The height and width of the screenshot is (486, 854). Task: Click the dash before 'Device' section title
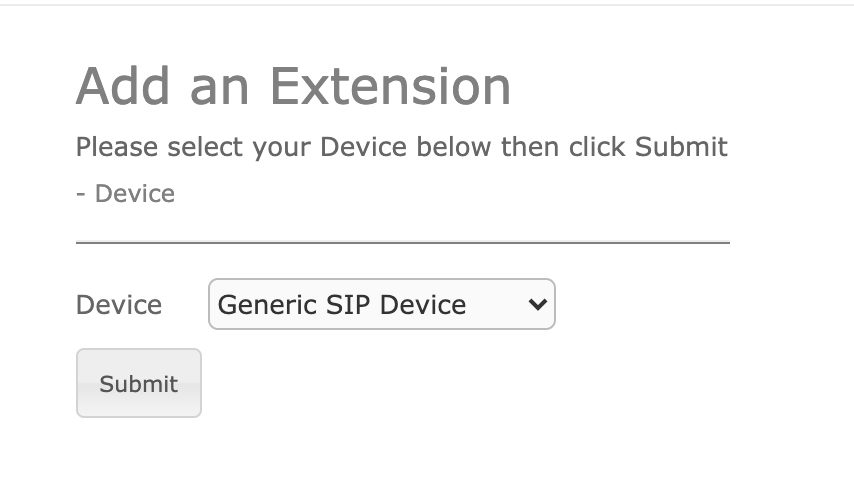point(81,195)
